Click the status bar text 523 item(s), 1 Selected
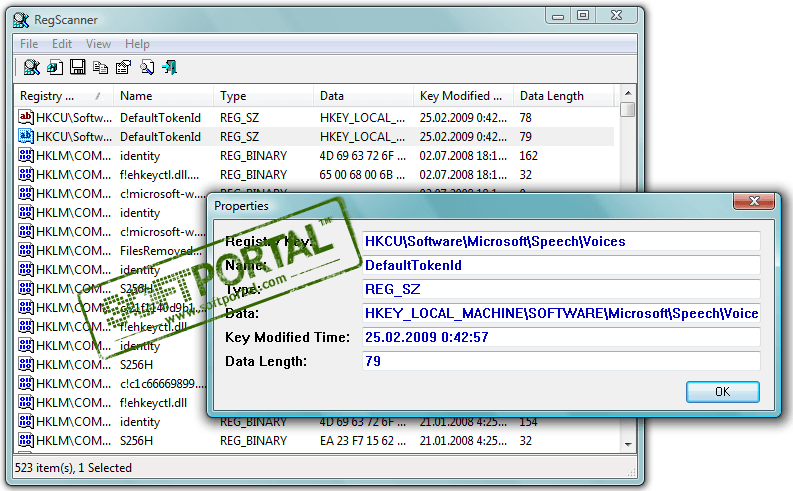Viewport: 793px width, 491px height. (x=73, y=468)
